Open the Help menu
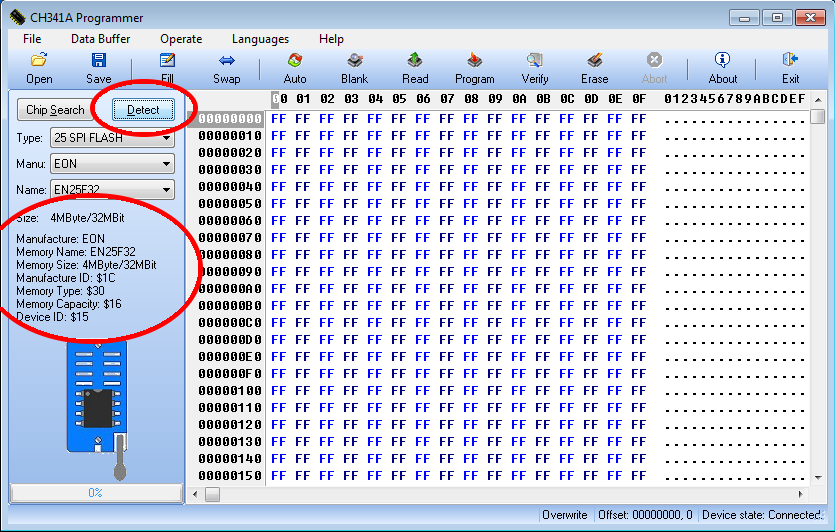Image resolution: width=835 pixels, height=532 pixels. (331, 39)
